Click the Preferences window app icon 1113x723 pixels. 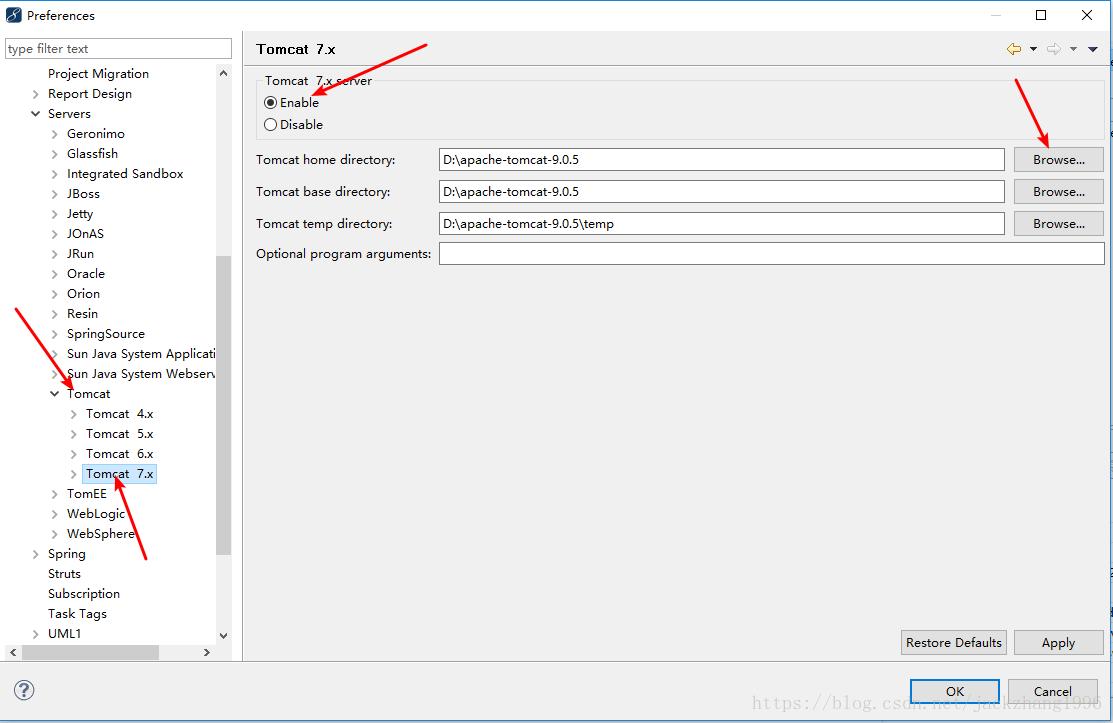13,15
